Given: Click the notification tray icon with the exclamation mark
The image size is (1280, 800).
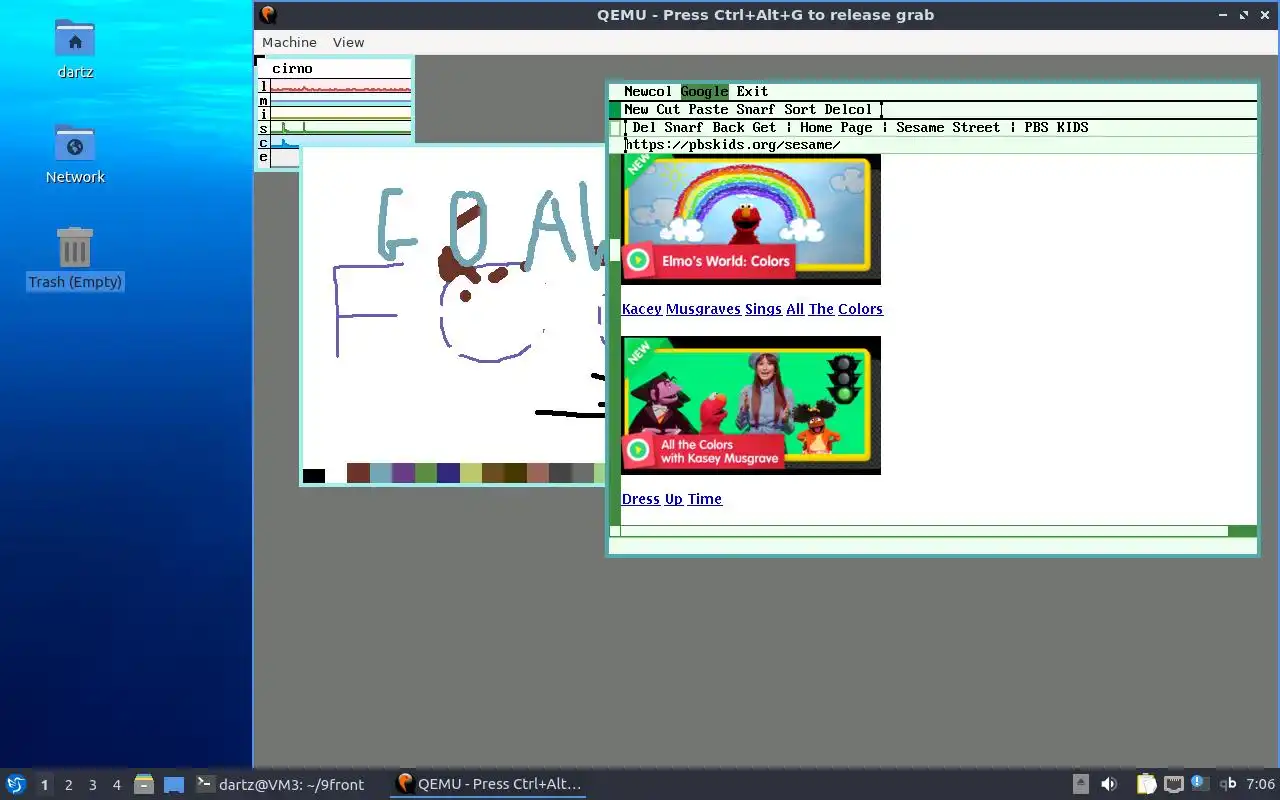Looking at the screenshot, I should (1199, 784).
